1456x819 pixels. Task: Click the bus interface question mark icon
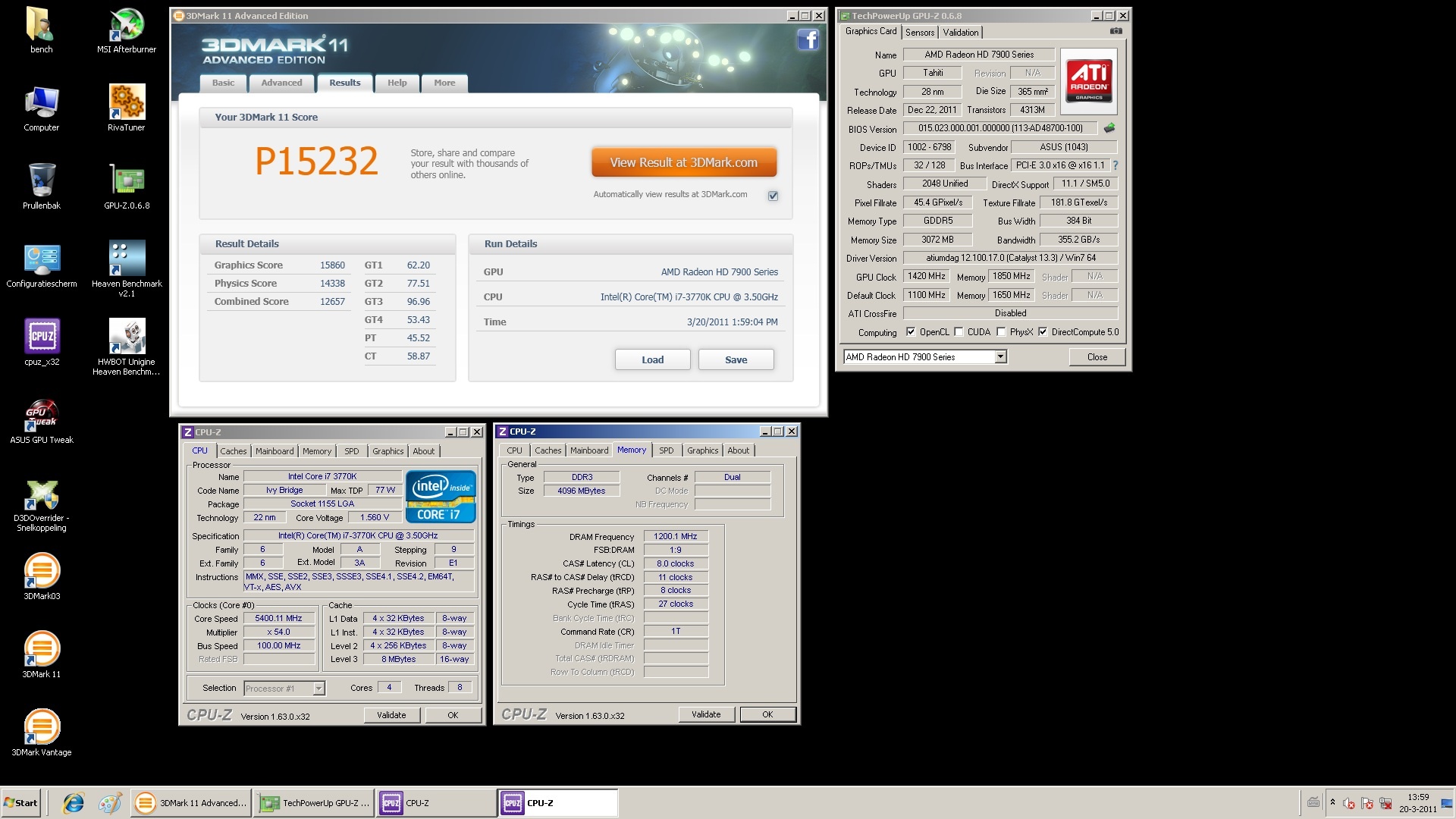(x=1115, y=165)
